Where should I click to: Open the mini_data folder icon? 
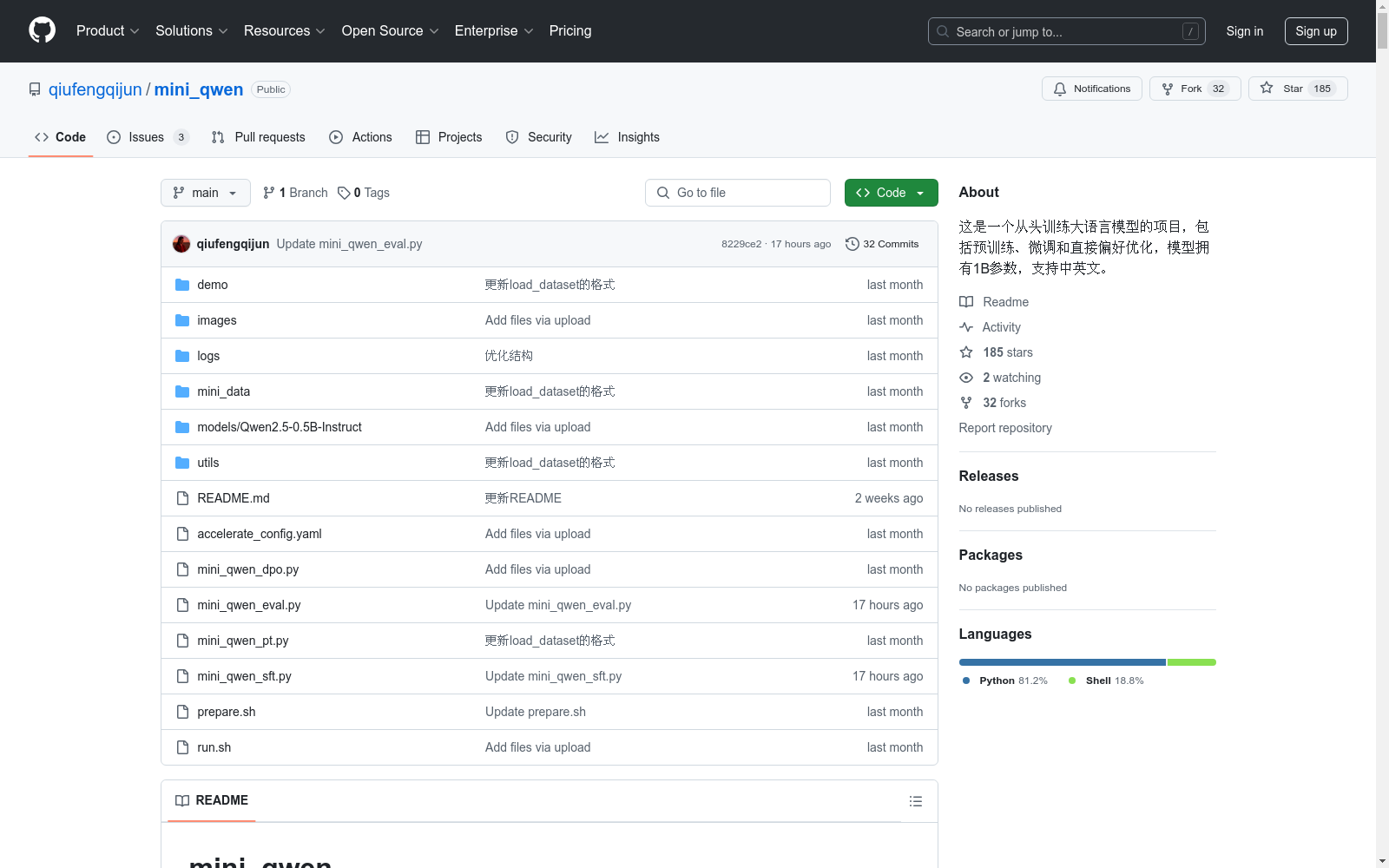tap(182, 391)
